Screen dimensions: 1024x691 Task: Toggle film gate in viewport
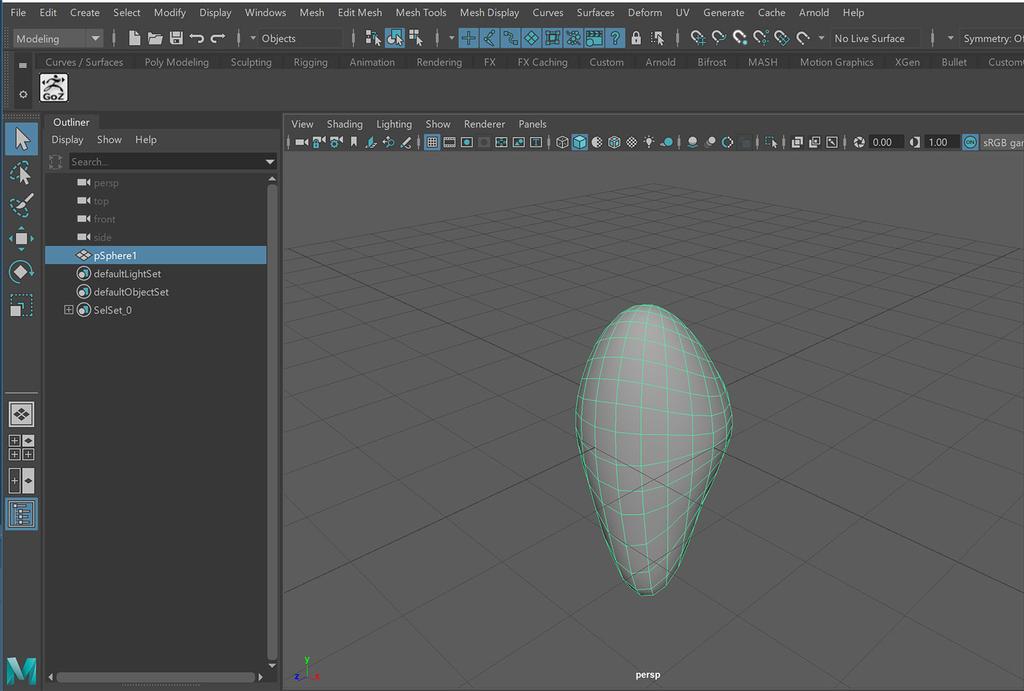pos(449,142)
